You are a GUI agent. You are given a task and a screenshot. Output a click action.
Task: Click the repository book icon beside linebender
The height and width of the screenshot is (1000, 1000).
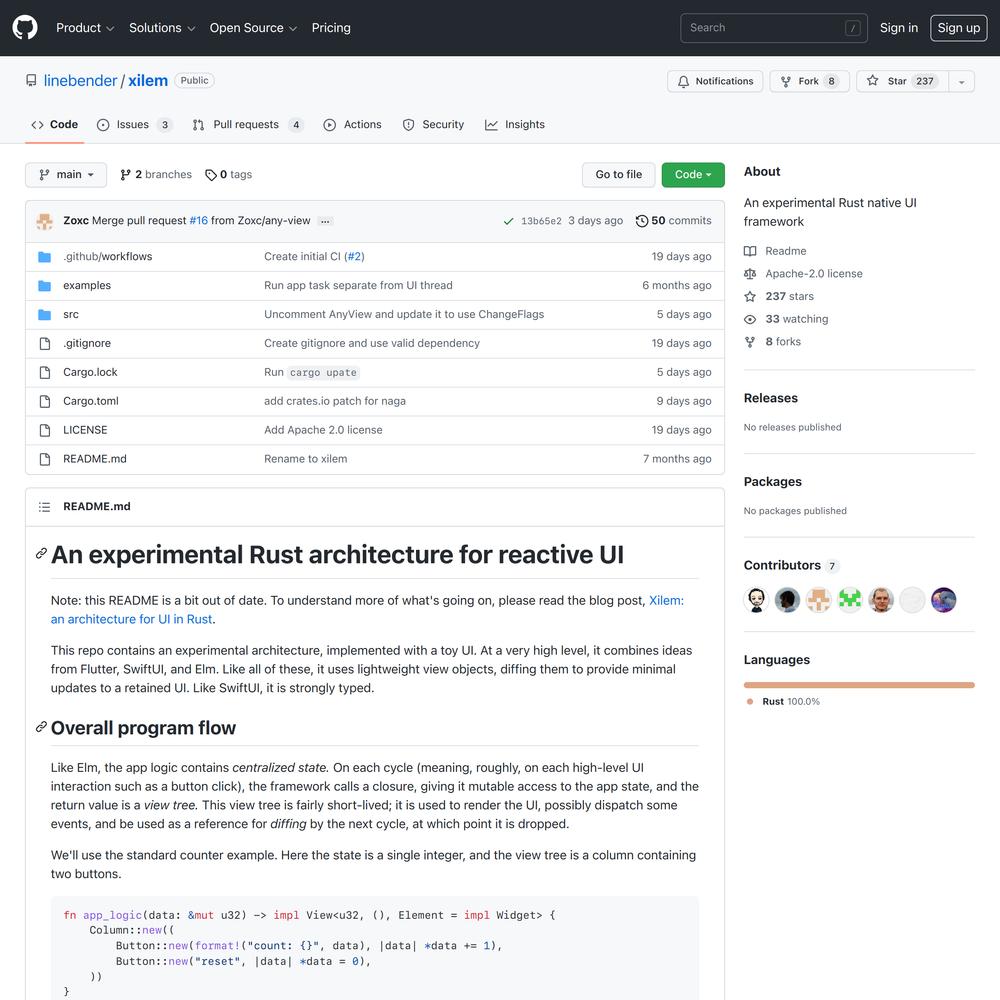31,80
